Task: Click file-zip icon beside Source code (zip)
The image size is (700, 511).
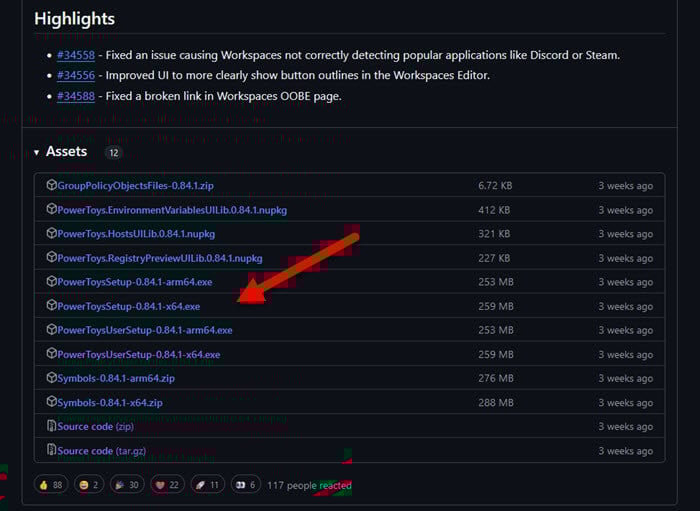Action: point(51,426)
